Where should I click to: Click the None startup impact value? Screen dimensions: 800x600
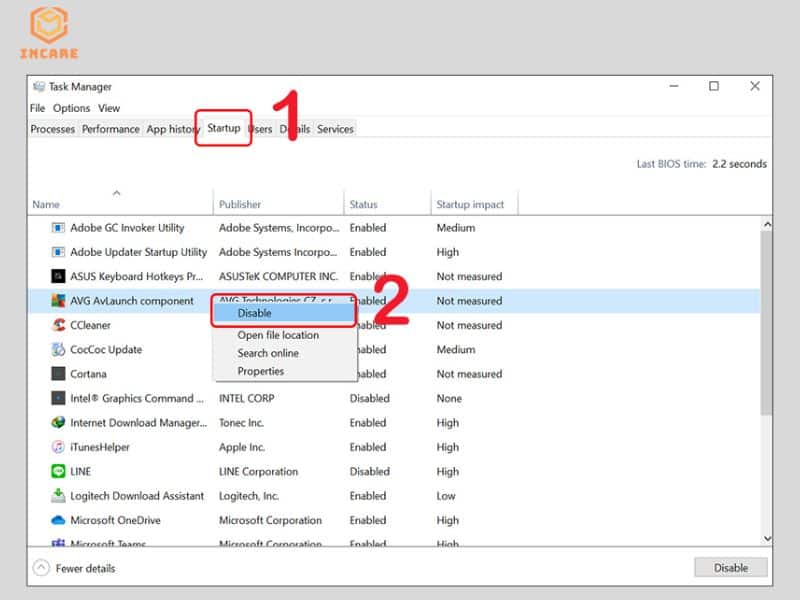pos(449,398)
